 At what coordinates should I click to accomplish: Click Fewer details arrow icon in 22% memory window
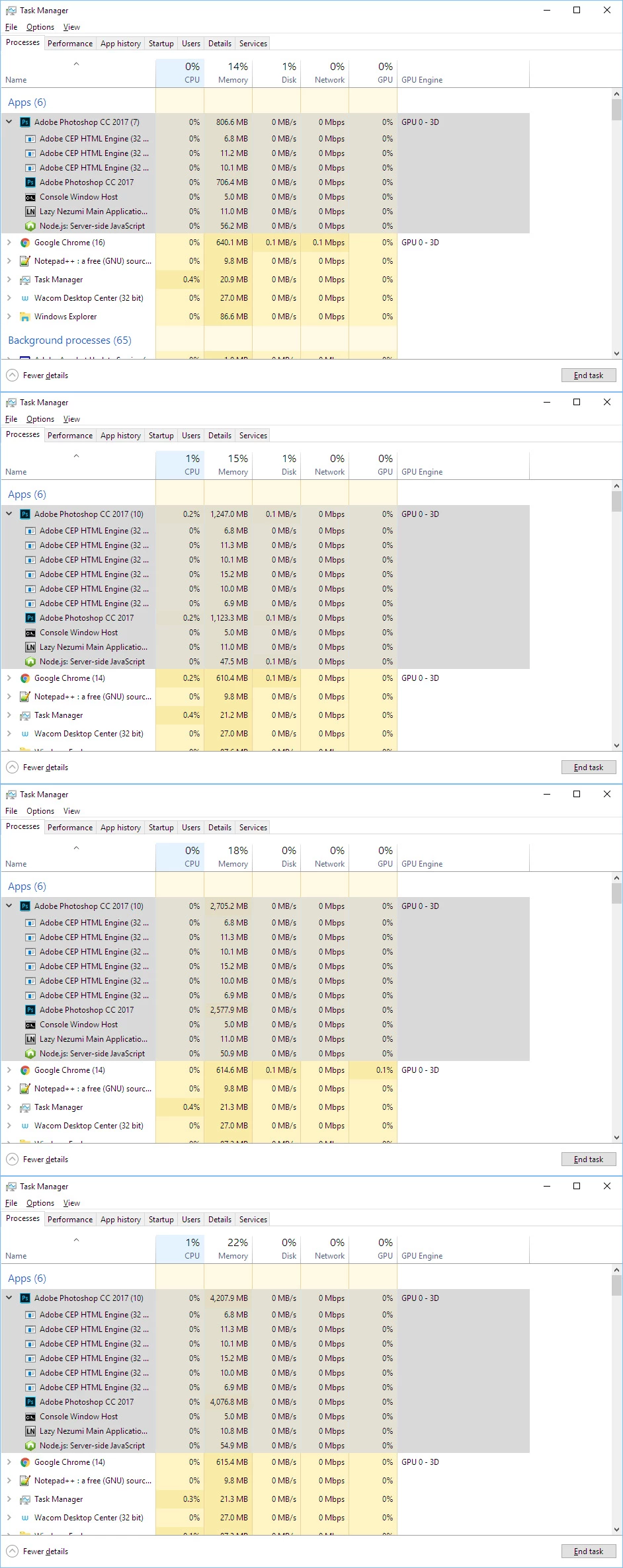[x=12, y=1551]
